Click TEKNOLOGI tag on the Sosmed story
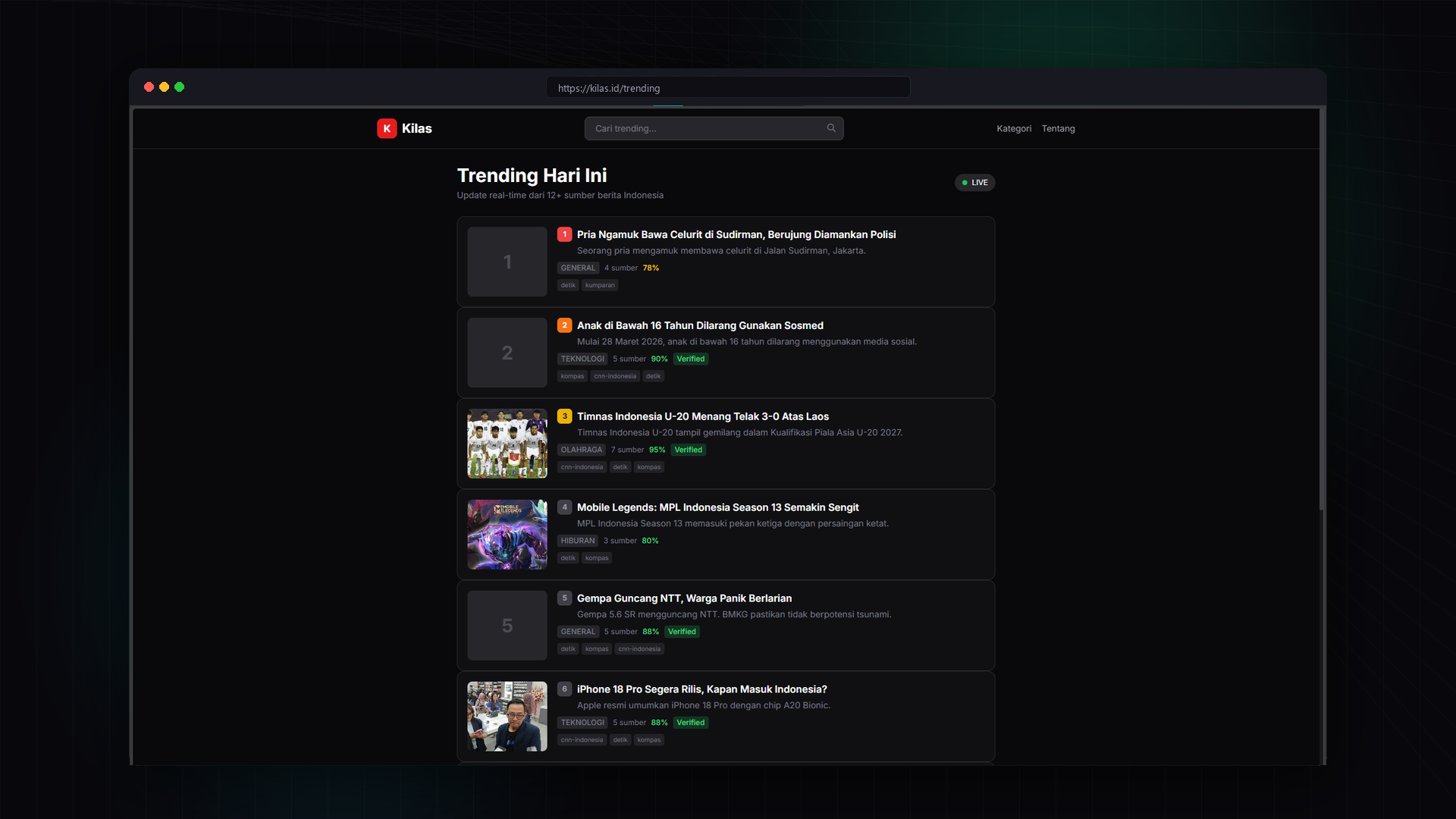The width and height of the screenshot is (1456, 819). pyautogui.click(x=582, y=359)
